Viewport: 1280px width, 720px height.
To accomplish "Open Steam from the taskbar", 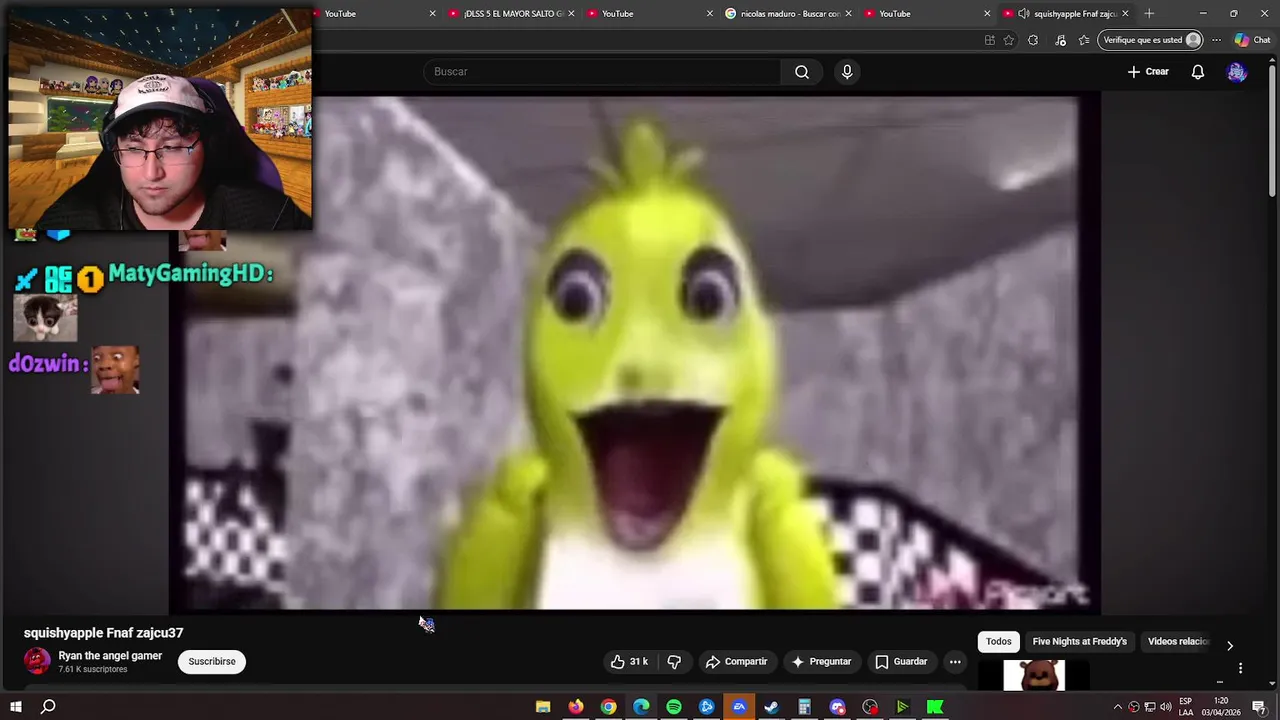I will (x=771, y=707).
